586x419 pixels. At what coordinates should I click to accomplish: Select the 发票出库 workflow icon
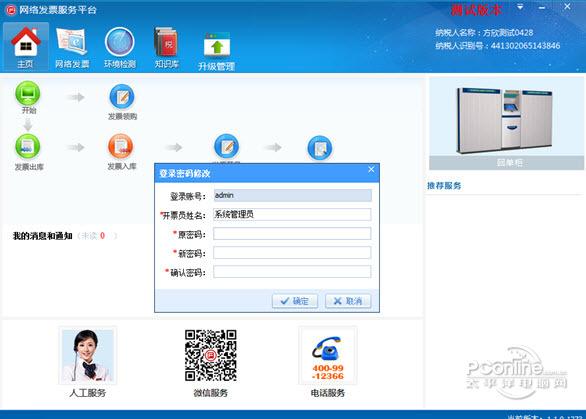click(28, 147)
